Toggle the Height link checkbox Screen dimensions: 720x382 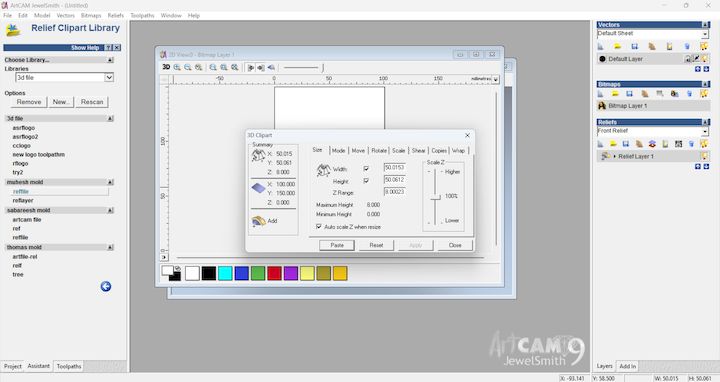pos(366,180)
